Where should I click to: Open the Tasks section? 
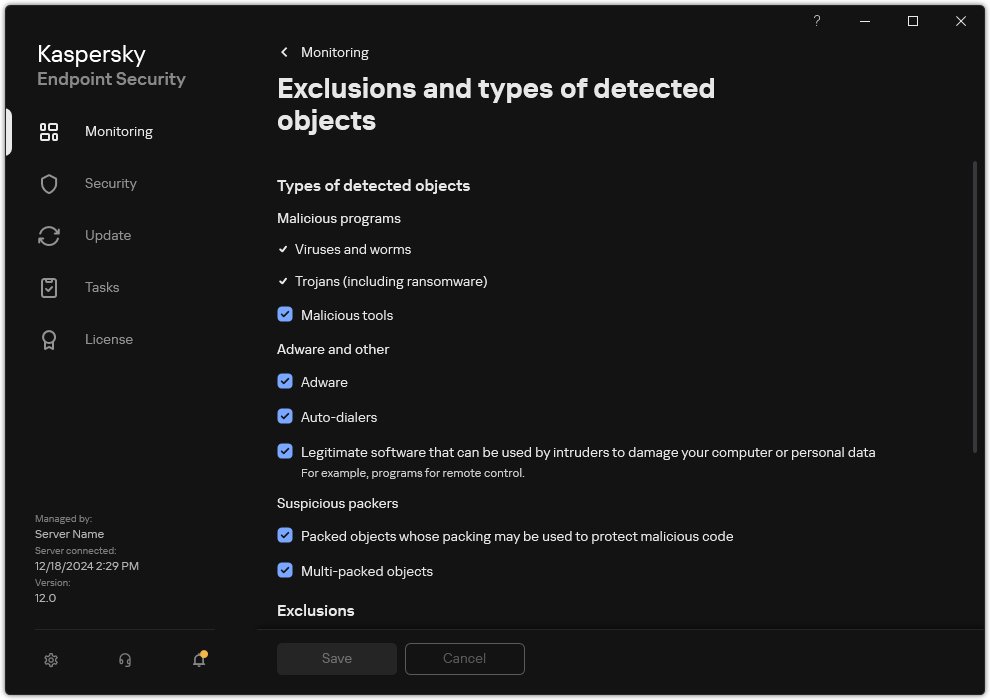click(101, 287)
